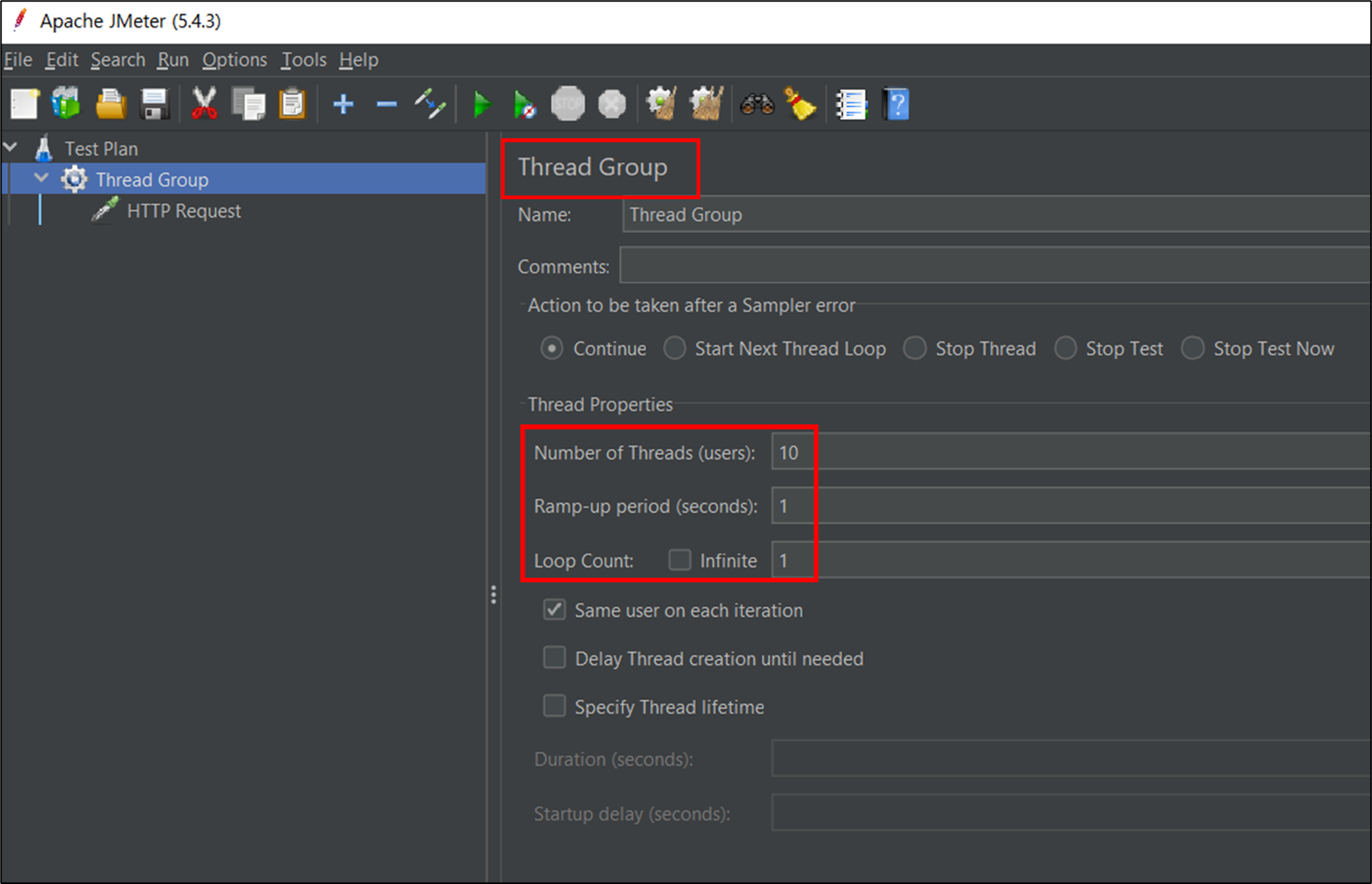Screen dimensions: 1372x884
Task: Enable the Infinite loop checkbox
Action: coord(680,560)
